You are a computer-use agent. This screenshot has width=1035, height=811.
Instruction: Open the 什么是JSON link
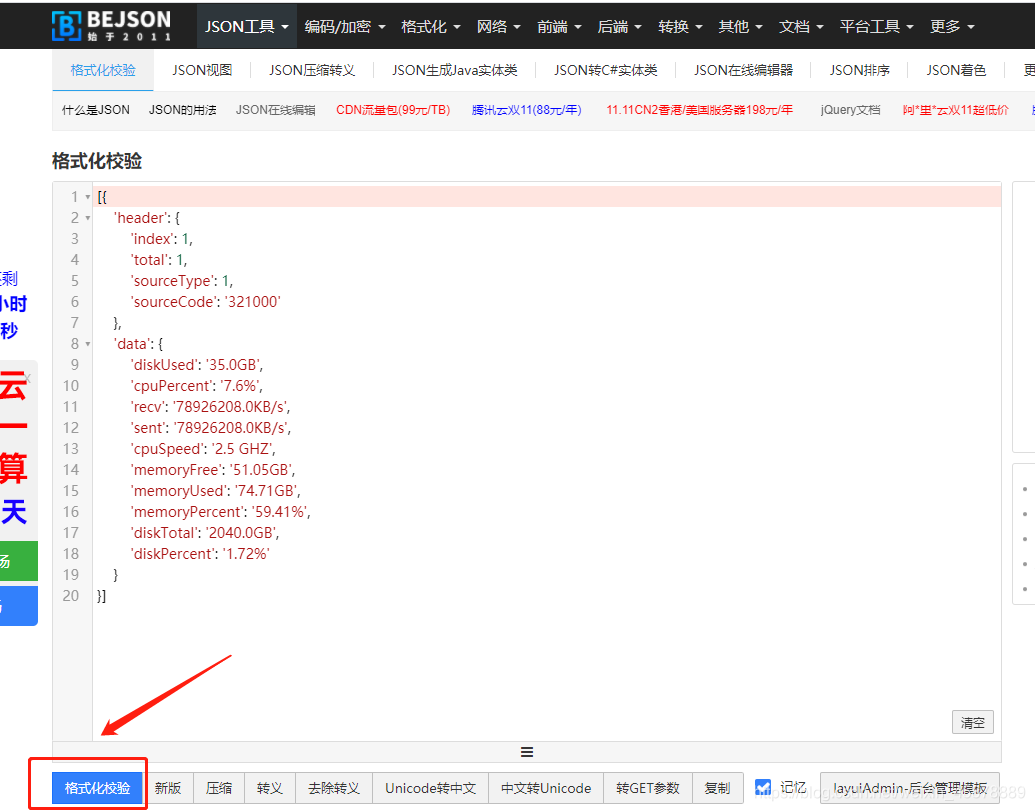click(96, 110)
